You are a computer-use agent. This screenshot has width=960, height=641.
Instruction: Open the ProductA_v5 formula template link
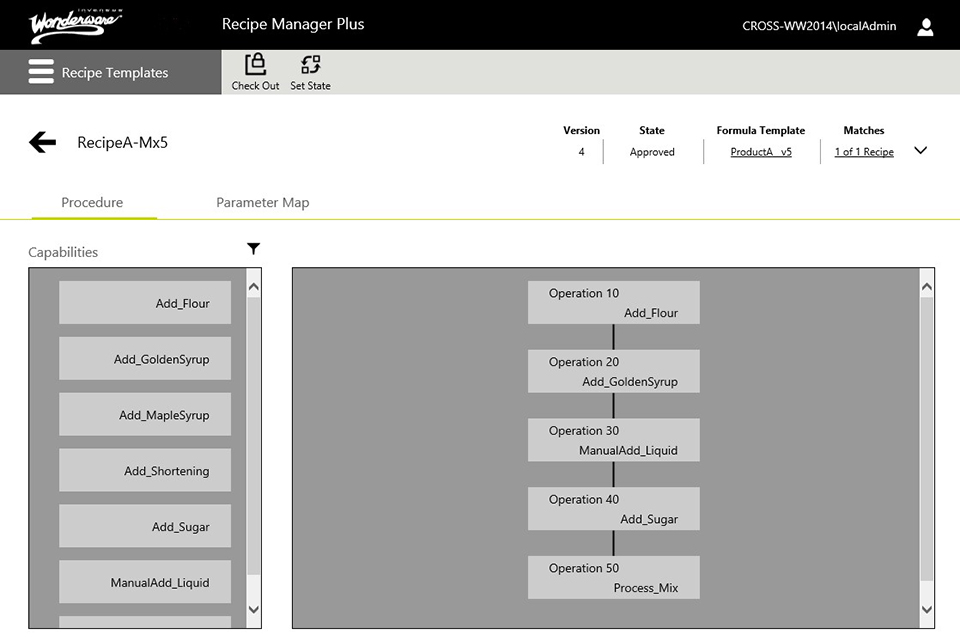click(761, 152)
